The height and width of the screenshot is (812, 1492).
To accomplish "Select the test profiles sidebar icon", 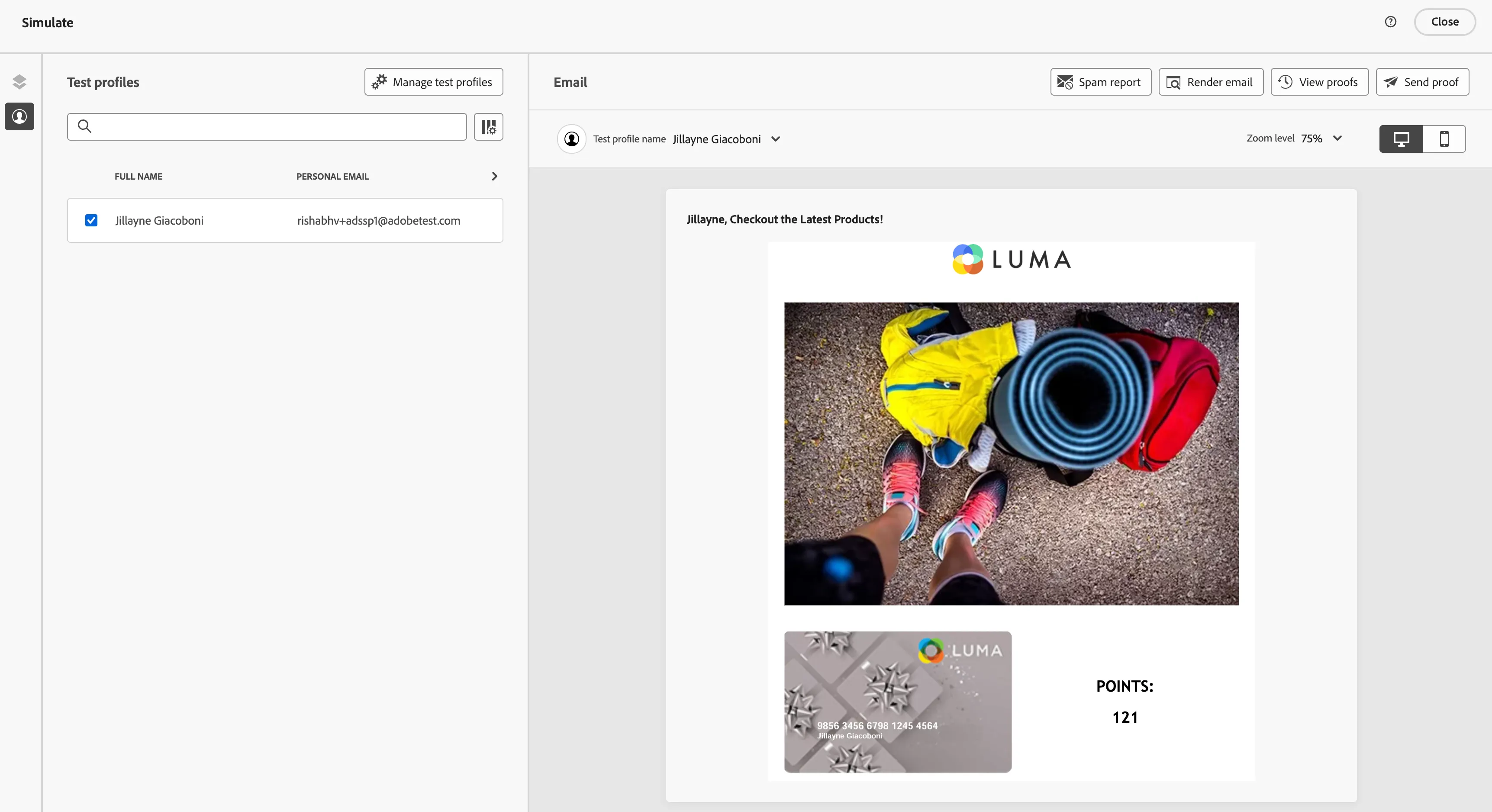I will pyautogui.click(x=19, y=116).
